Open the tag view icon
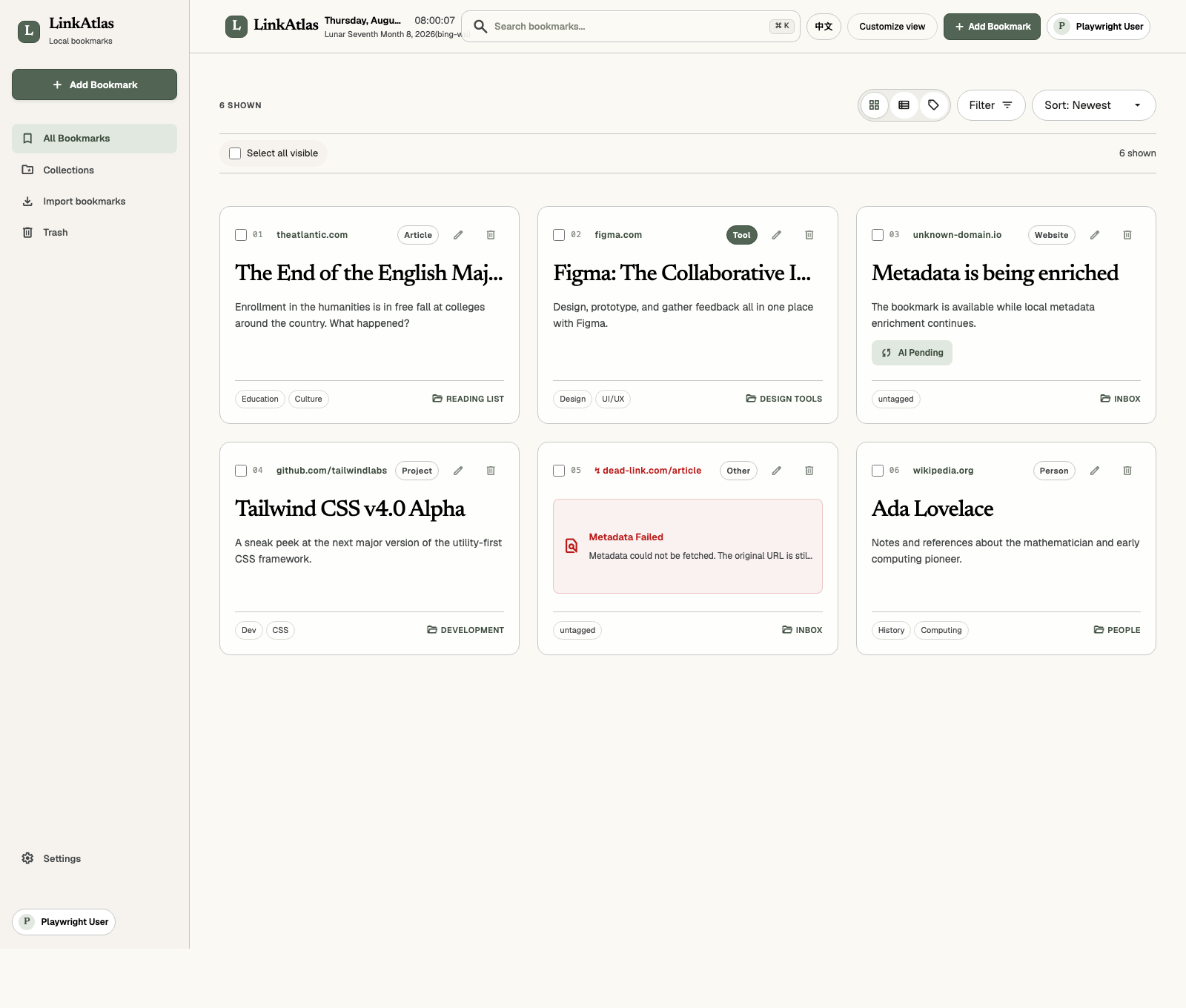 coord(933,105)
